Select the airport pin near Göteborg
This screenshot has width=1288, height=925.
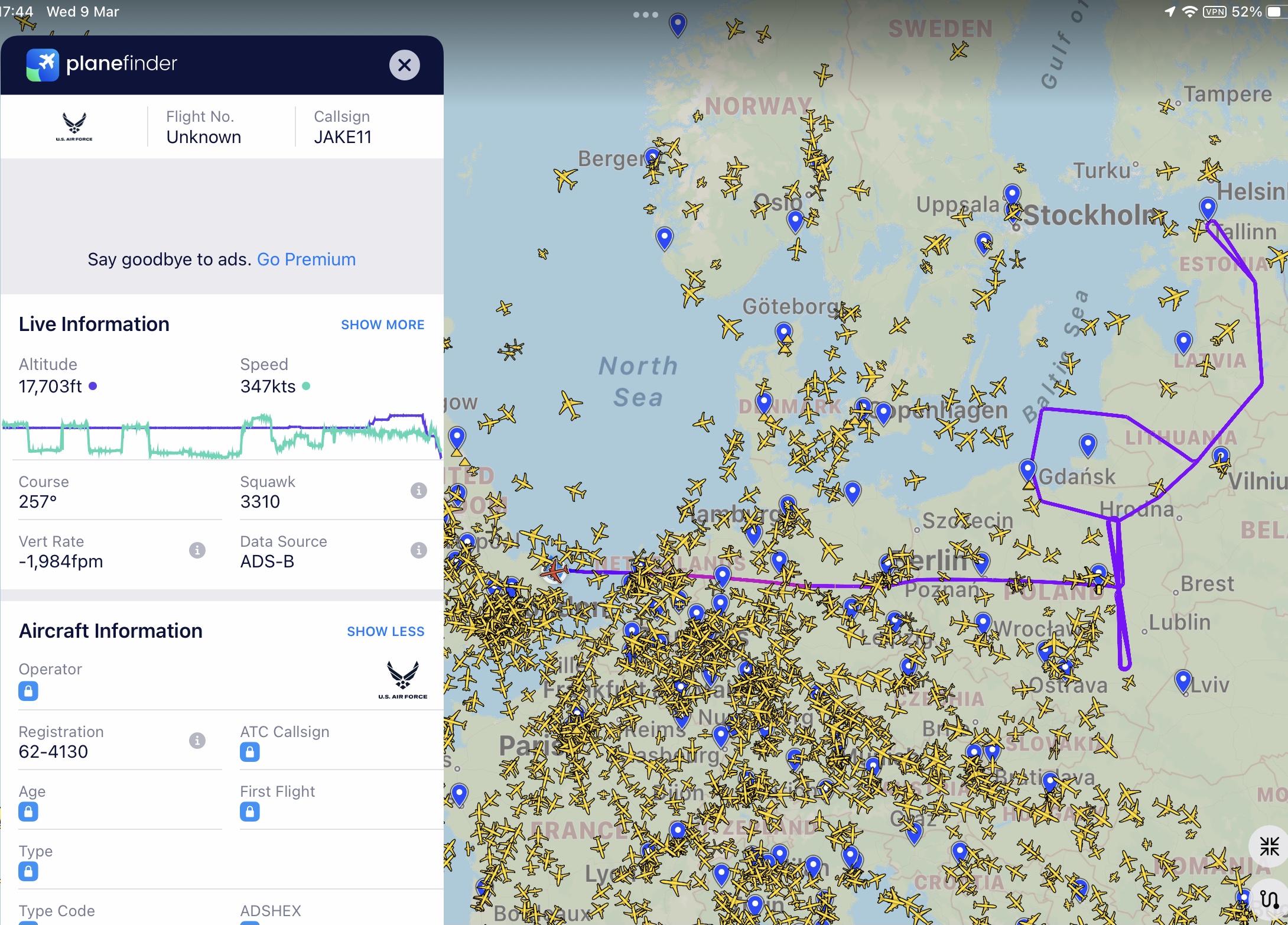[783, 334]
